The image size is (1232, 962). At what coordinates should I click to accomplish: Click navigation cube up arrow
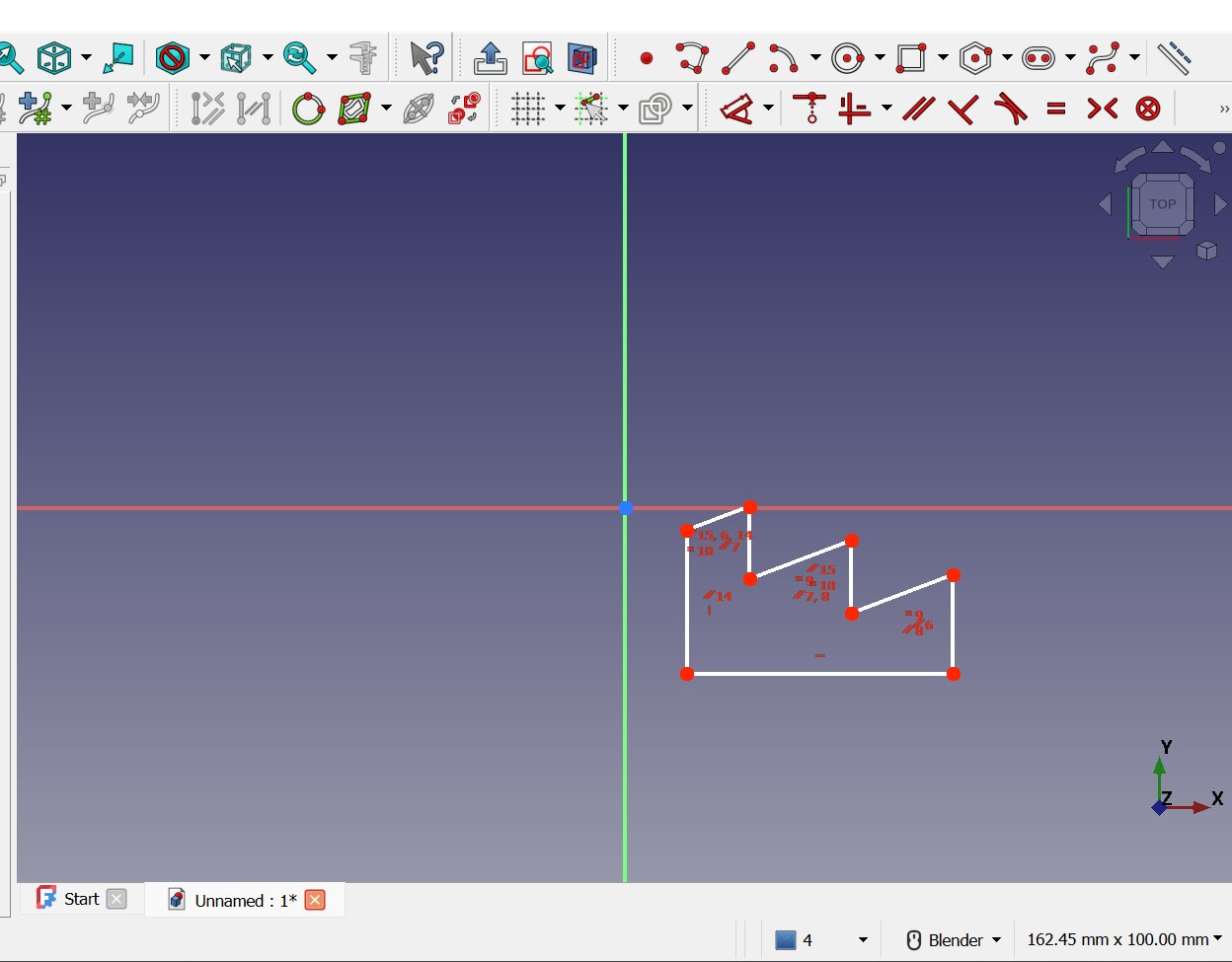pos(1163,147)
